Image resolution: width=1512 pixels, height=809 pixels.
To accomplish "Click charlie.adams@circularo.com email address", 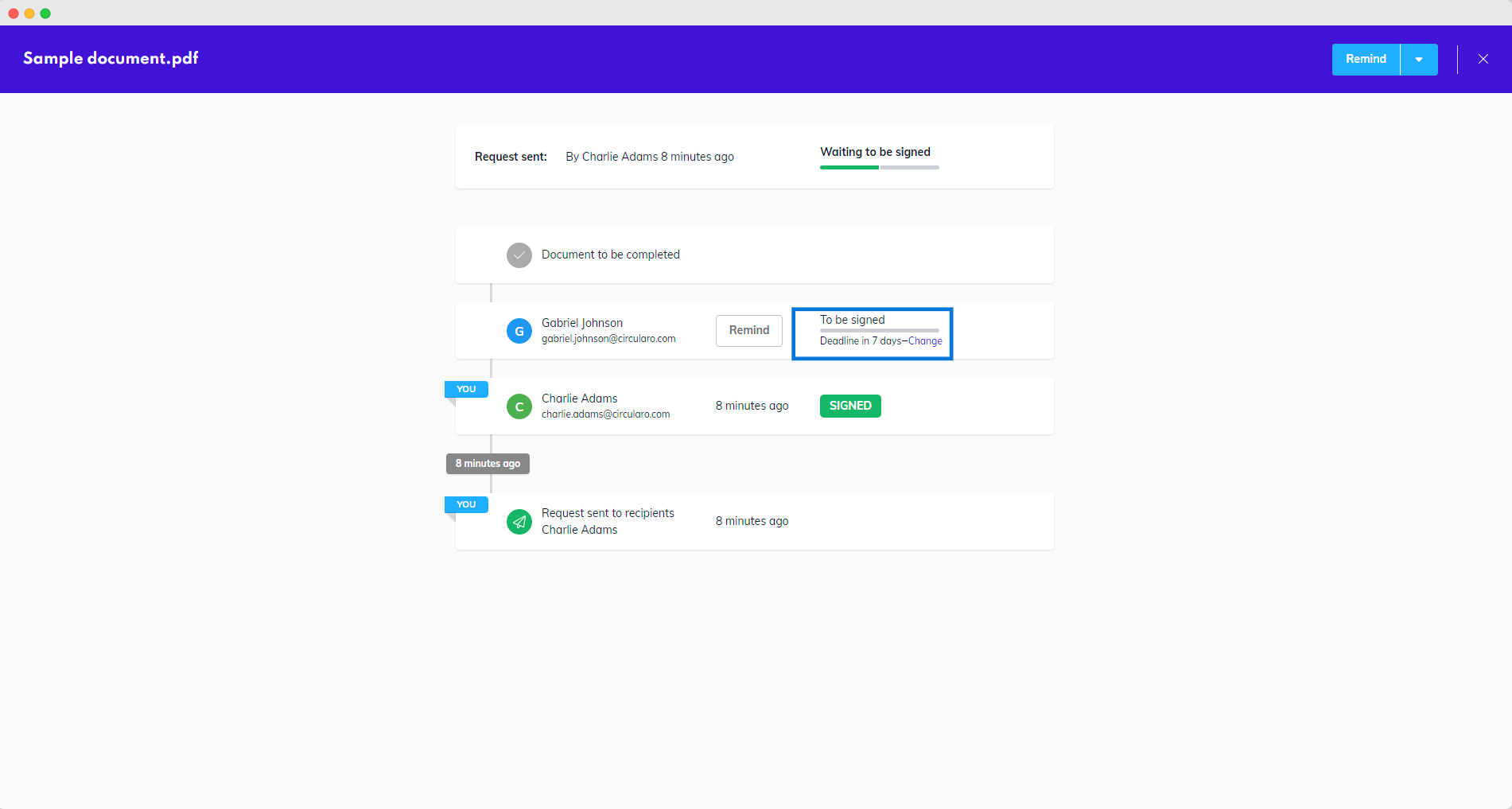I will [x=605, y=414].
